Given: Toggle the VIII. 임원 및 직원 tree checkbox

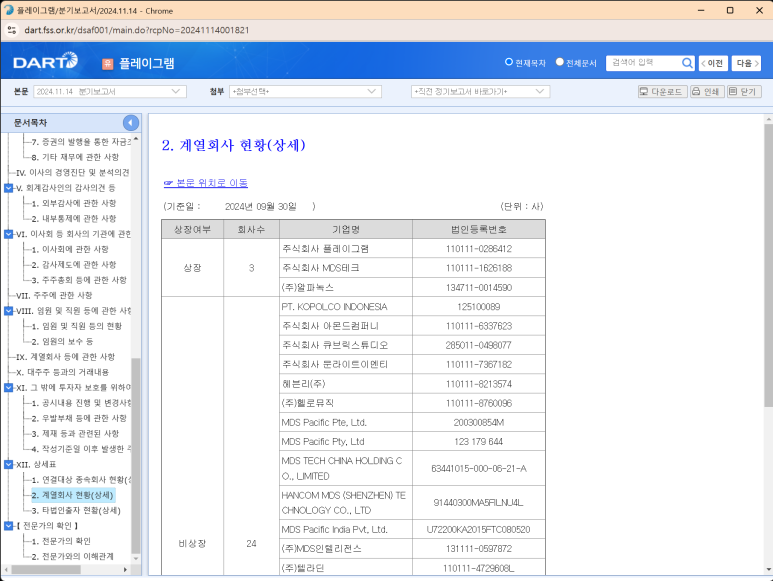Looking at the screenshot, I should click(x=8, y=311).
